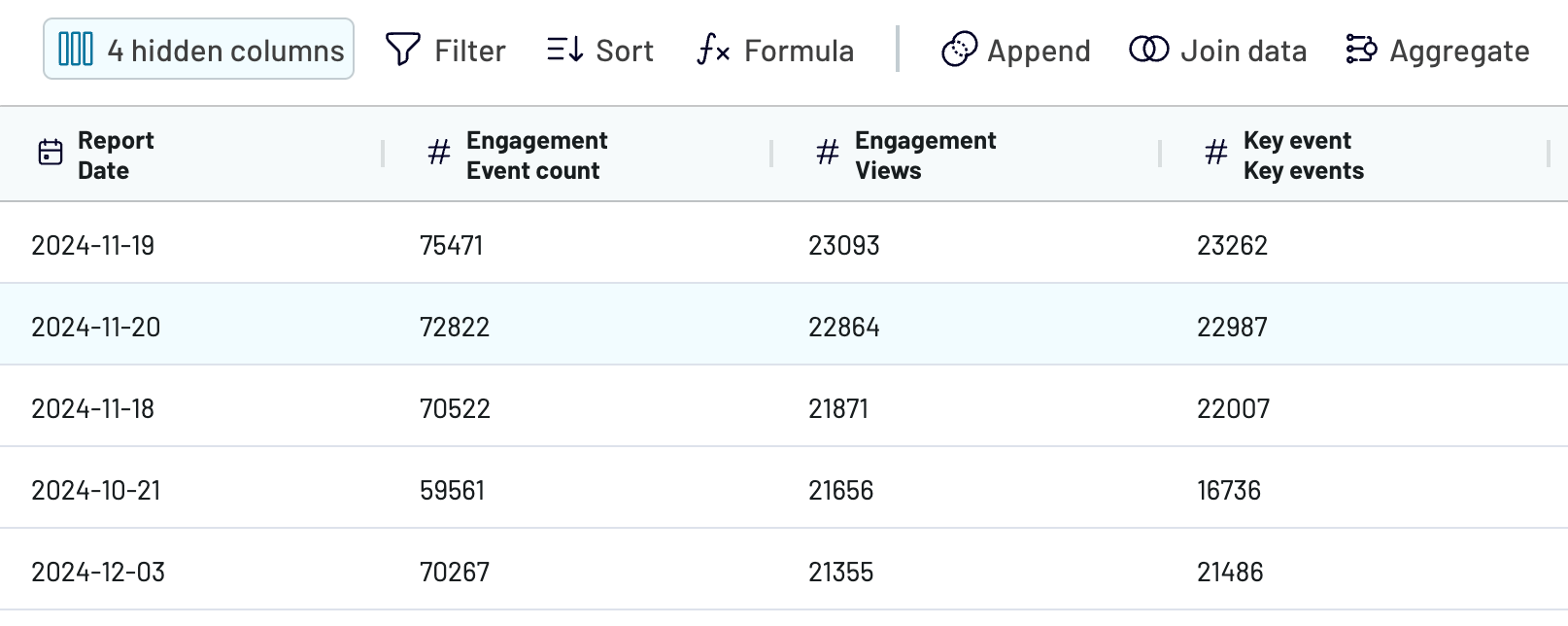Viewport: 1568px width, 626px height.
Task: Open the Join data option
Action: (x=1218, y=50)
